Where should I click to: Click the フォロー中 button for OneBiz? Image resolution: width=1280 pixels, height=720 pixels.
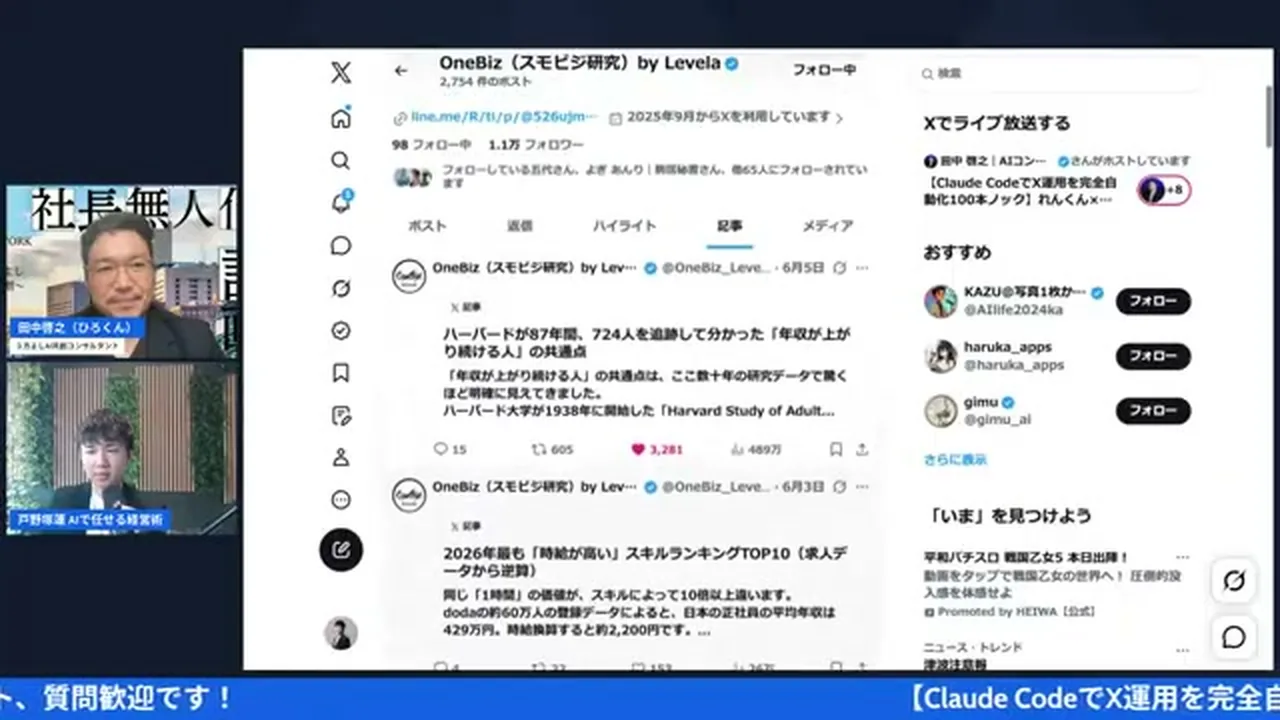(824, 70)
